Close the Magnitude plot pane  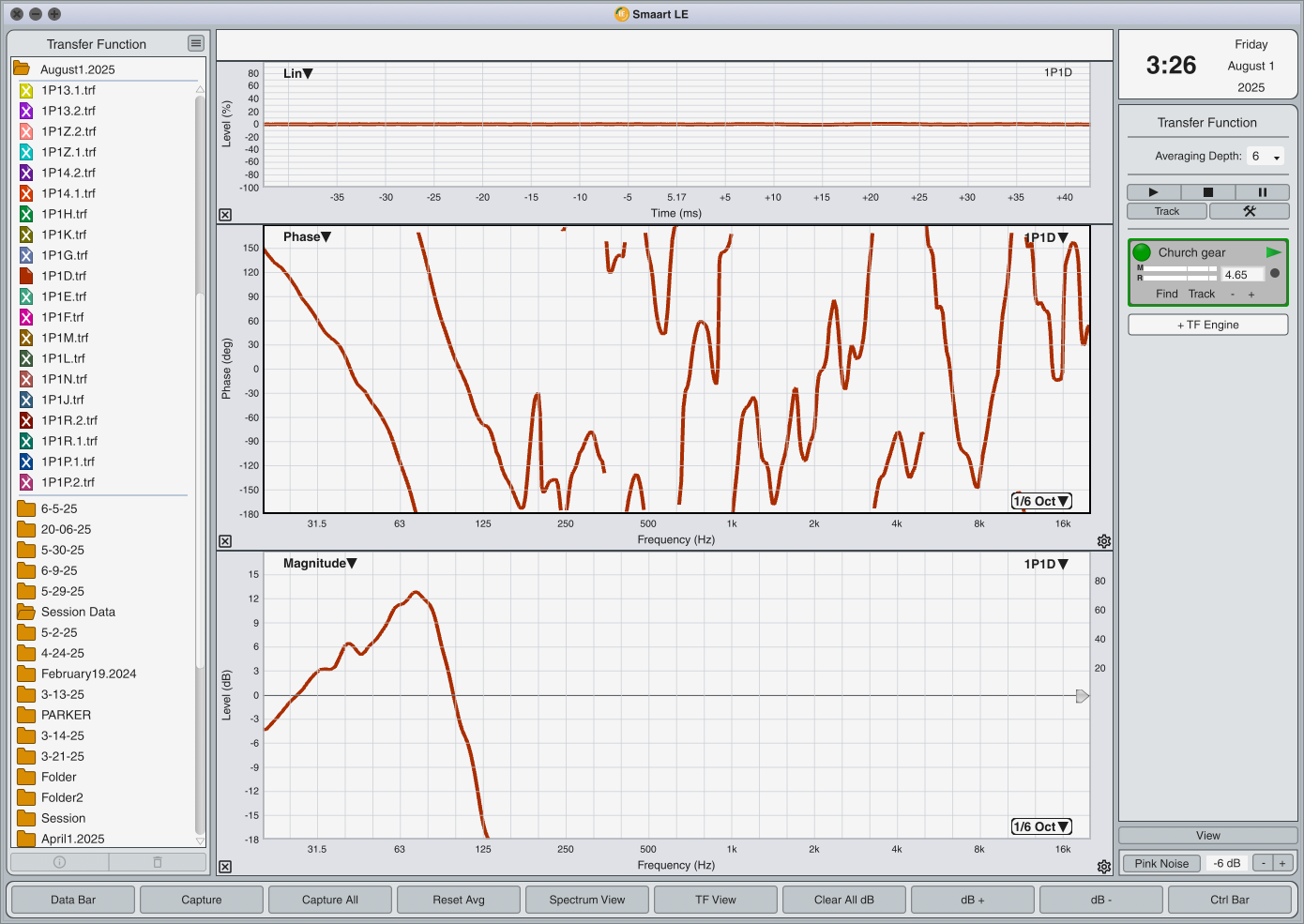(x=225, y=867)
